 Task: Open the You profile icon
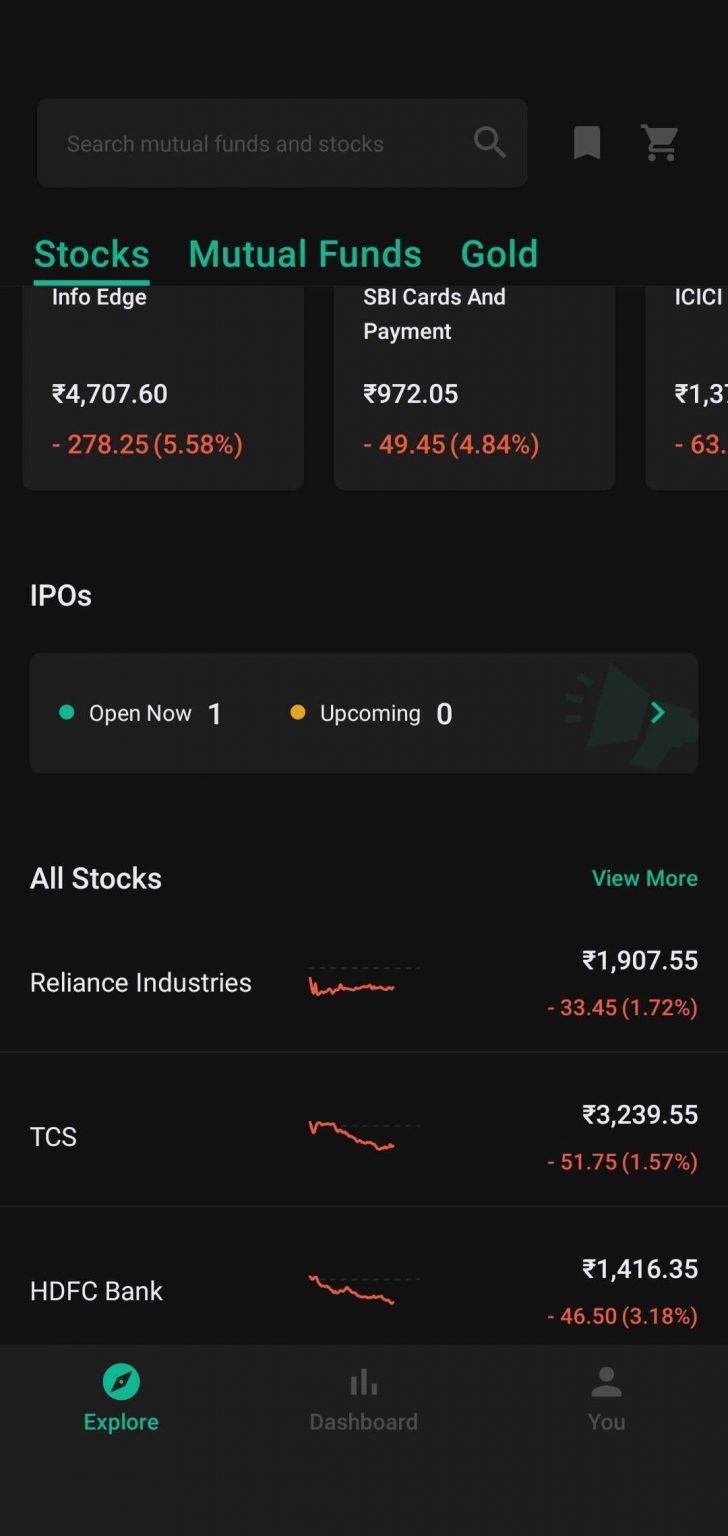tap(606, 1383)
